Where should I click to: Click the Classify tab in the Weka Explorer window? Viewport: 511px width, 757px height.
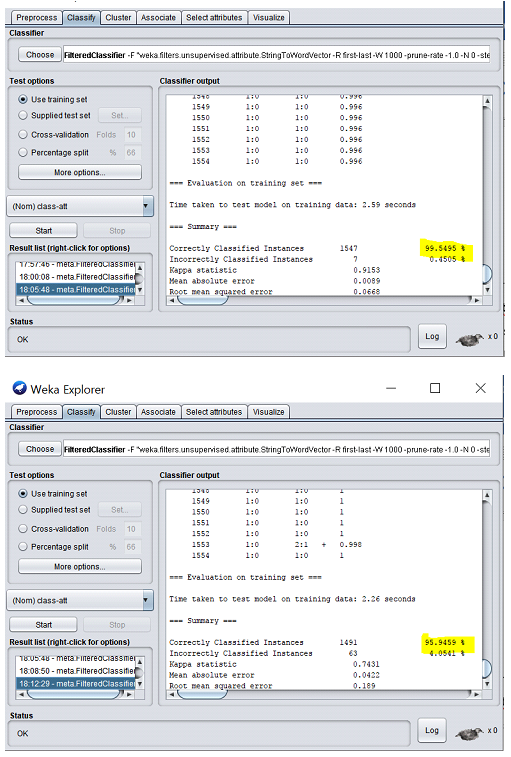coord(81,412)
